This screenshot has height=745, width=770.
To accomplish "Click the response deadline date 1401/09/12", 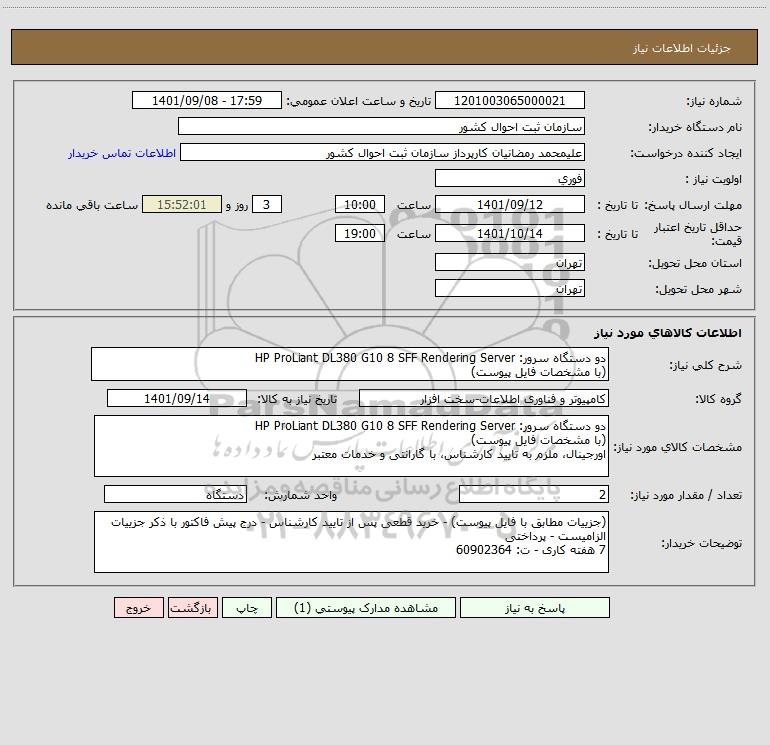I will point(510,204).
